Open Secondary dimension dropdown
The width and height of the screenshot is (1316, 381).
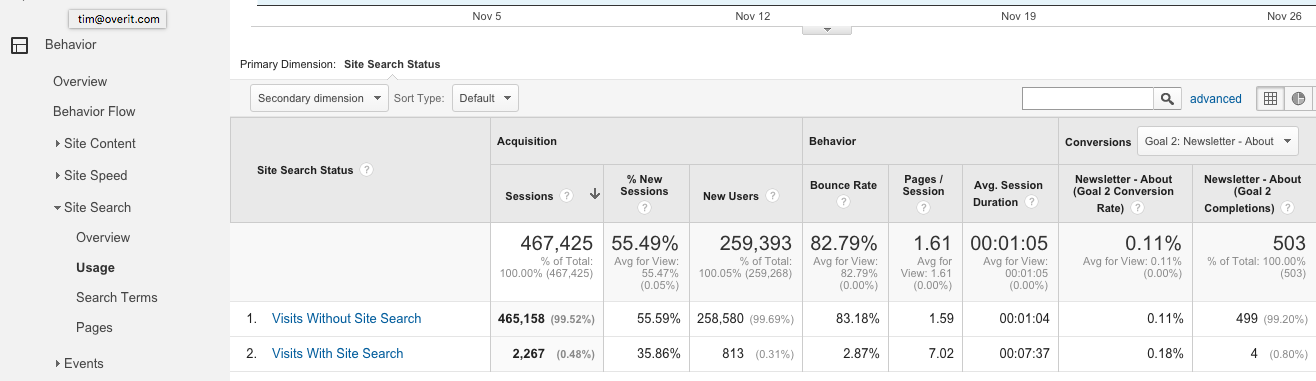(x=319, y=98)
